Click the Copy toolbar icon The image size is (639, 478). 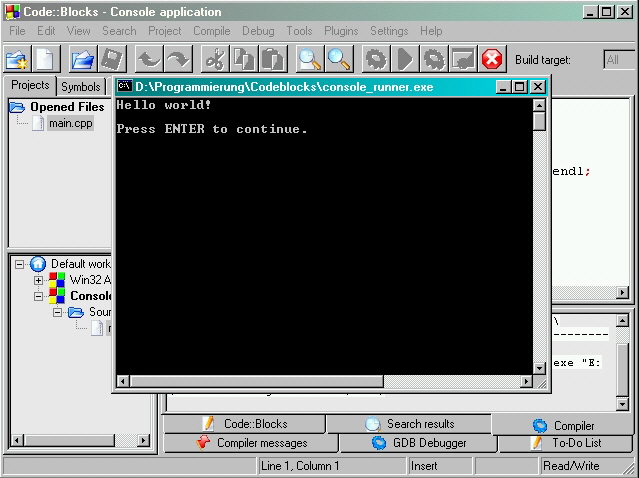click(244, 59)
